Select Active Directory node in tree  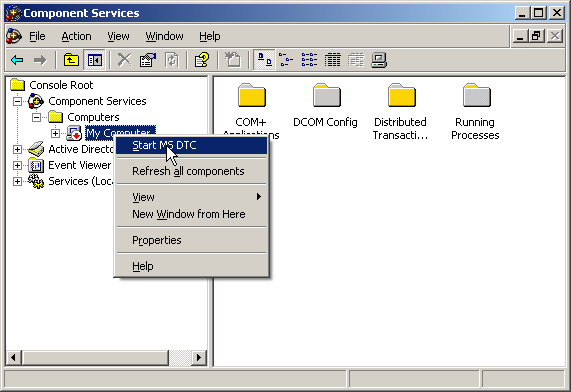(x=81, y=149)
